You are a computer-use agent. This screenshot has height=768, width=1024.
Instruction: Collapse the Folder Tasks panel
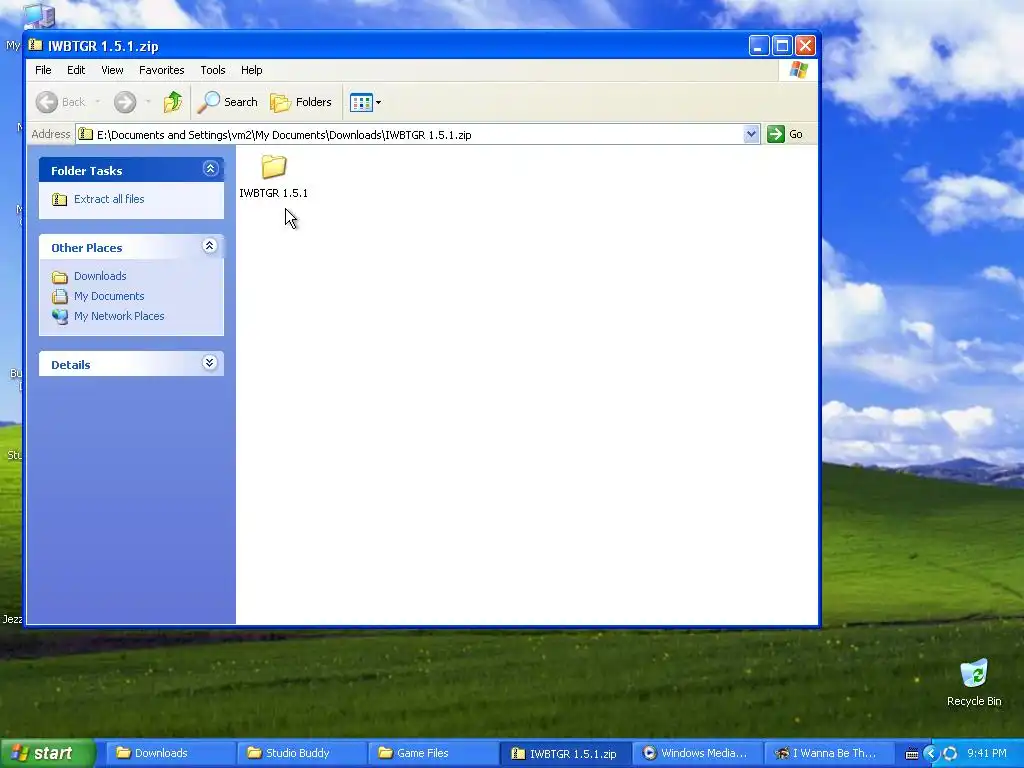pyautogui.click(x=210, y=169)
